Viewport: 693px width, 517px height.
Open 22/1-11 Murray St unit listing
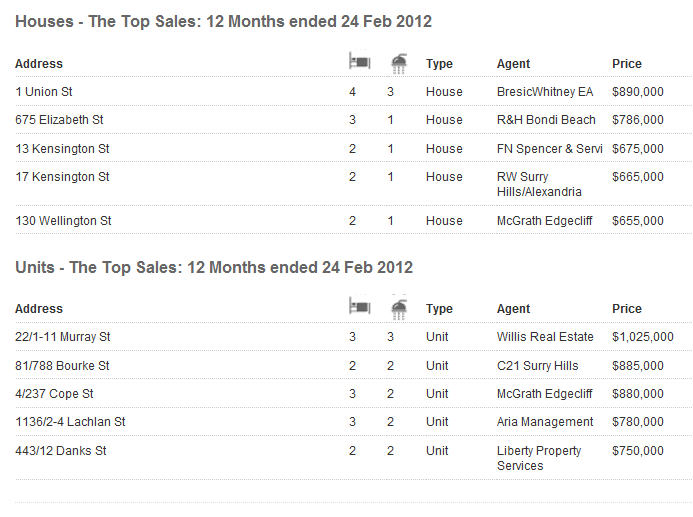pos(63,337)
